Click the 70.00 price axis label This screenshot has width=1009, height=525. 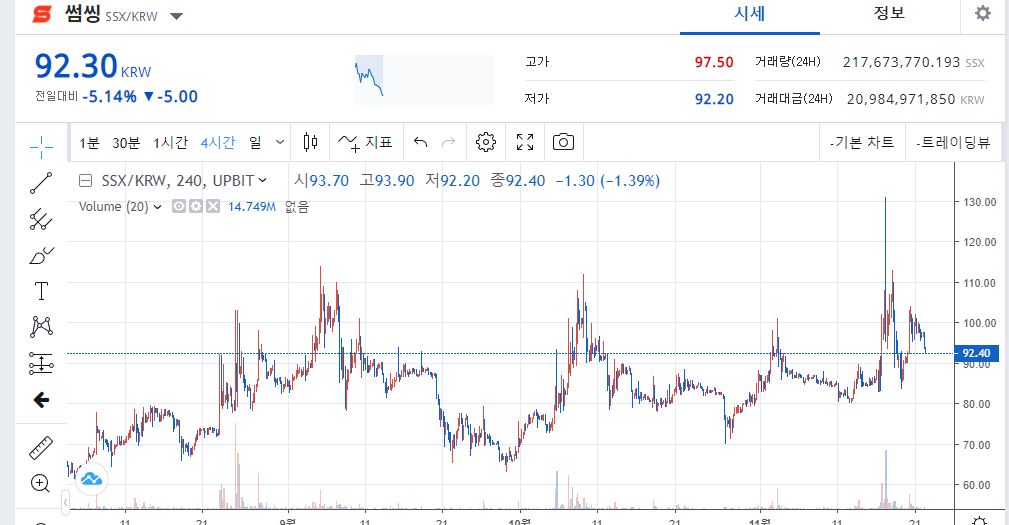979,445
